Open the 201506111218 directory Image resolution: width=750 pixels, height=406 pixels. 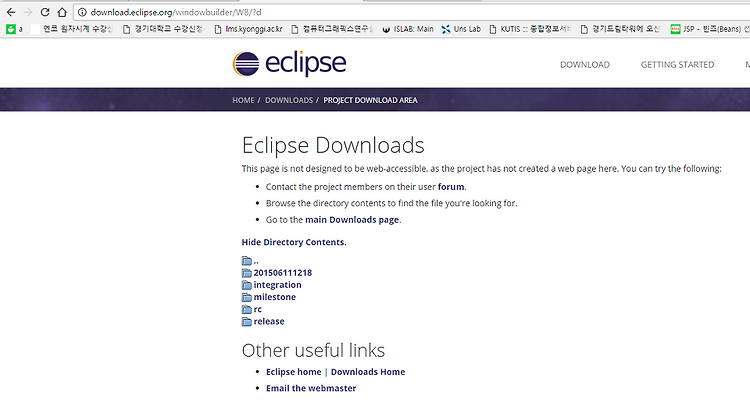pyautogui.click(x=283, y=273)
